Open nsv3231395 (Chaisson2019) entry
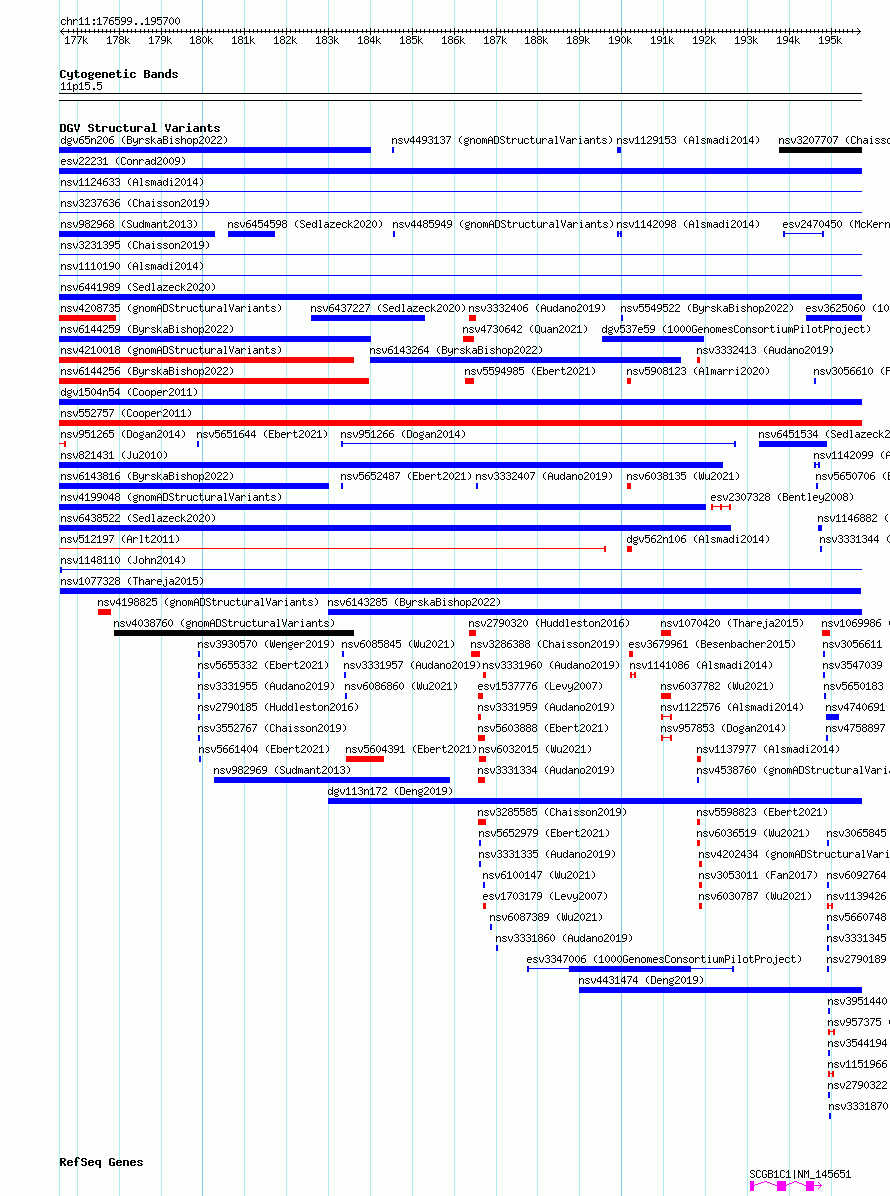Screen dimensions: 890x1196 [x=135, y=245]
